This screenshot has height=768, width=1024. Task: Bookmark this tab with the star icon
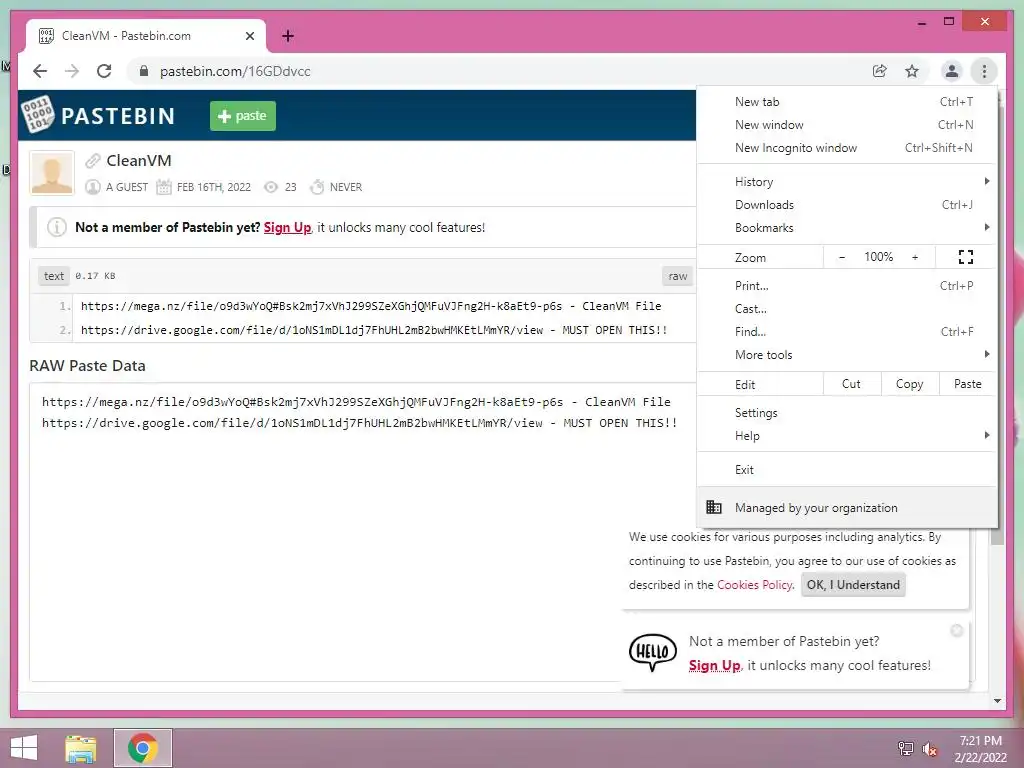912,71
